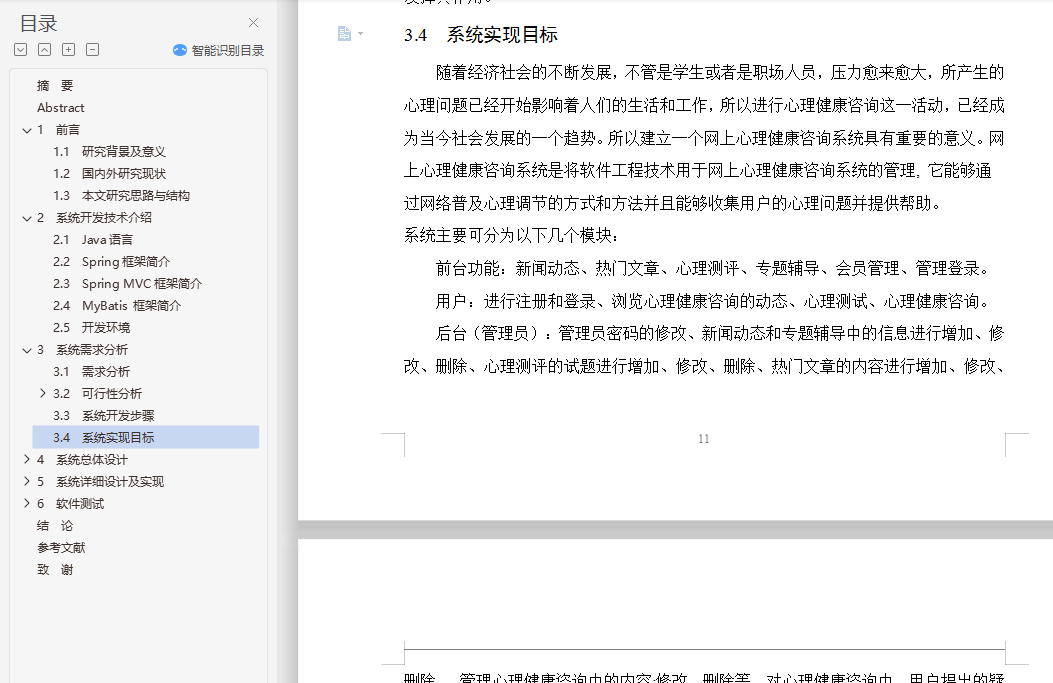1053x683 pixels.
Task: Click the minus demote-level icon under 目录
Action: click(x=93, y=50)
